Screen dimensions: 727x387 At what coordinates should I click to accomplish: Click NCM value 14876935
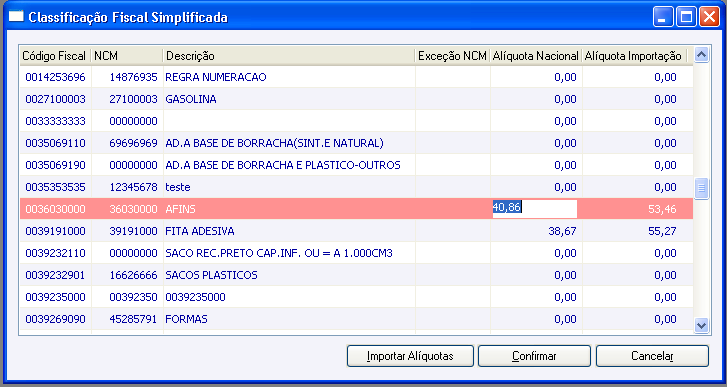point(134,77)
